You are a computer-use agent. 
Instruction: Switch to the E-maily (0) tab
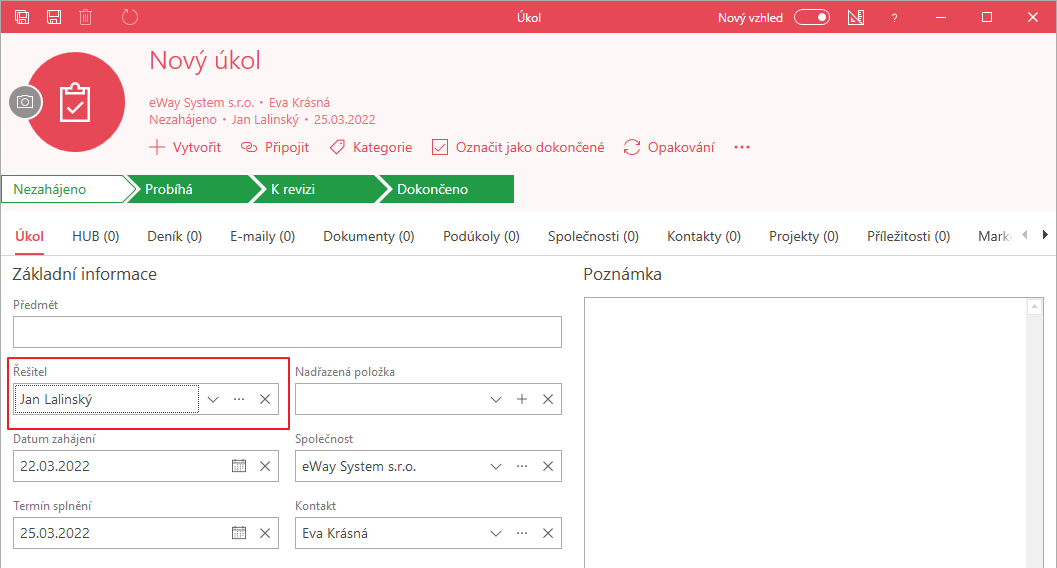tap(262, 236)
